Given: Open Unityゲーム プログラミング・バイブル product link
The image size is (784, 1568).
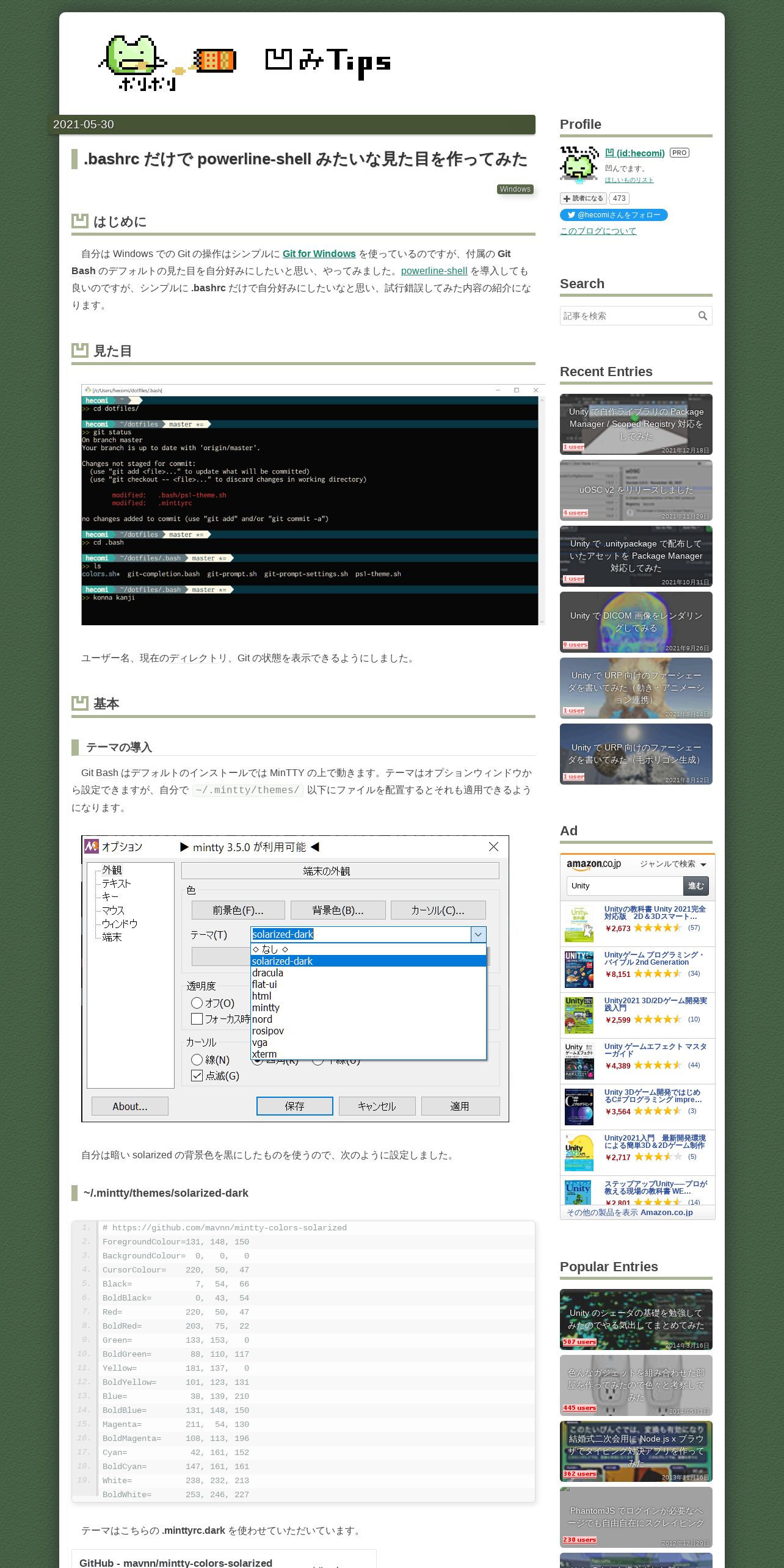Looking at the screenshot, I should 654,959.
